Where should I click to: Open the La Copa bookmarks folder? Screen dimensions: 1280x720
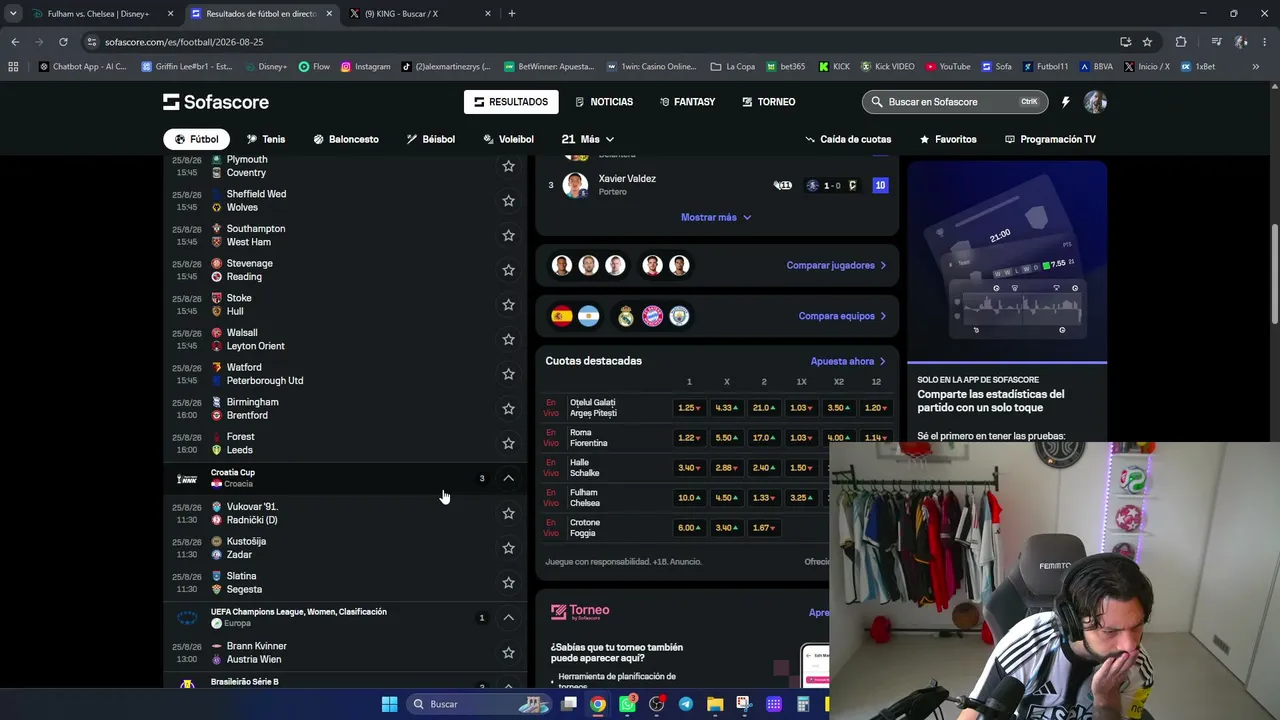point(733,67)
